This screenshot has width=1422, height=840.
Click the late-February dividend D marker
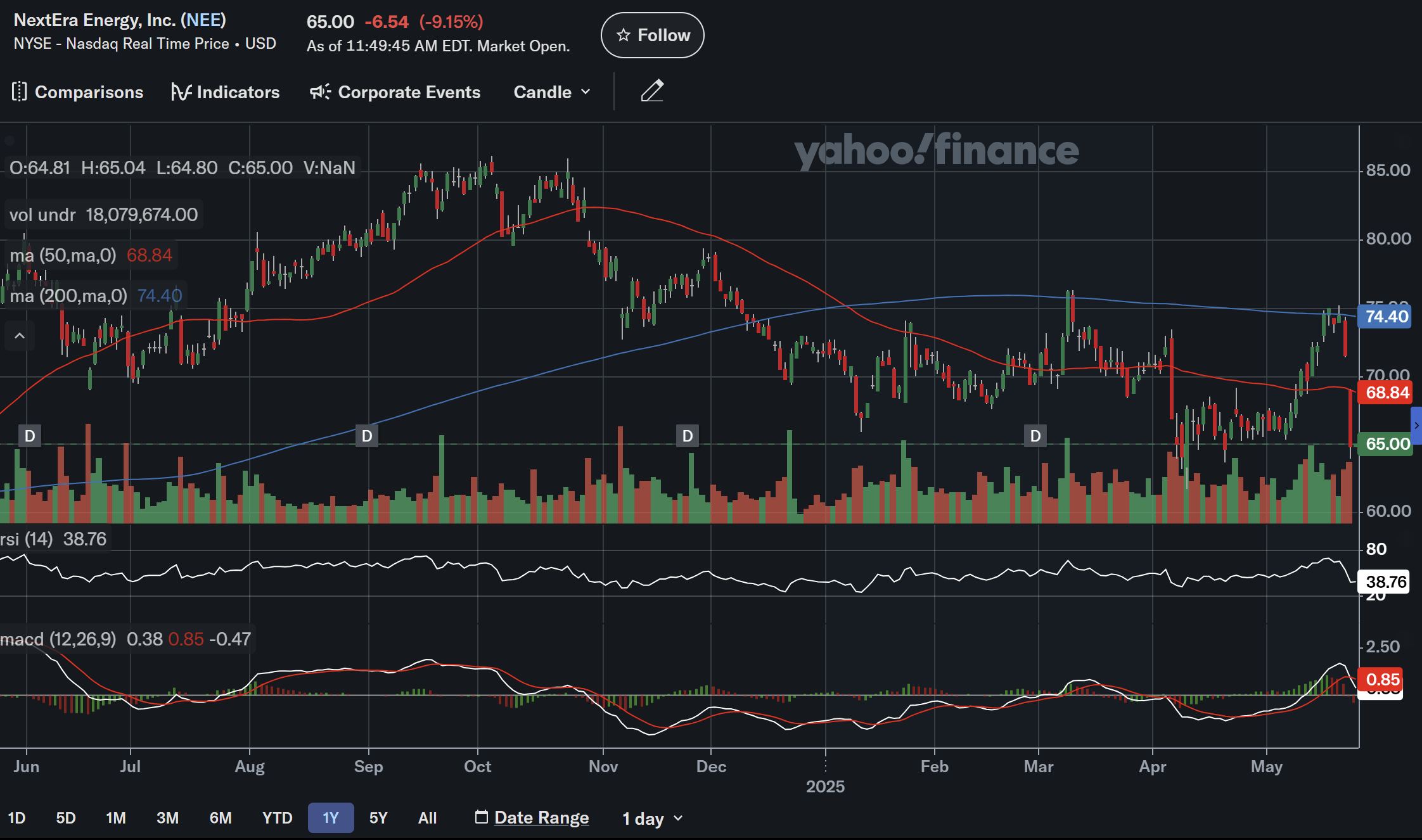tap(1035, 436)
